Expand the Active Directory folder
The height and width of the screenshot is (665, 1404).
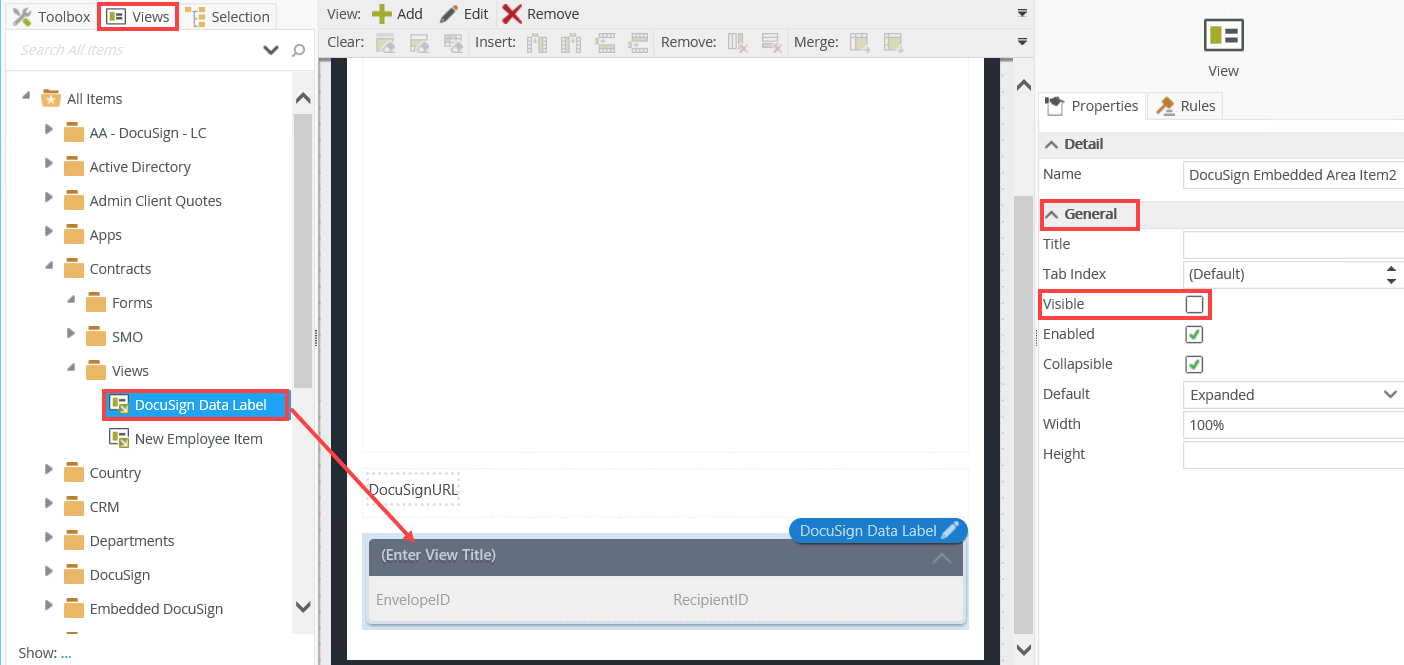pos(48,165)
